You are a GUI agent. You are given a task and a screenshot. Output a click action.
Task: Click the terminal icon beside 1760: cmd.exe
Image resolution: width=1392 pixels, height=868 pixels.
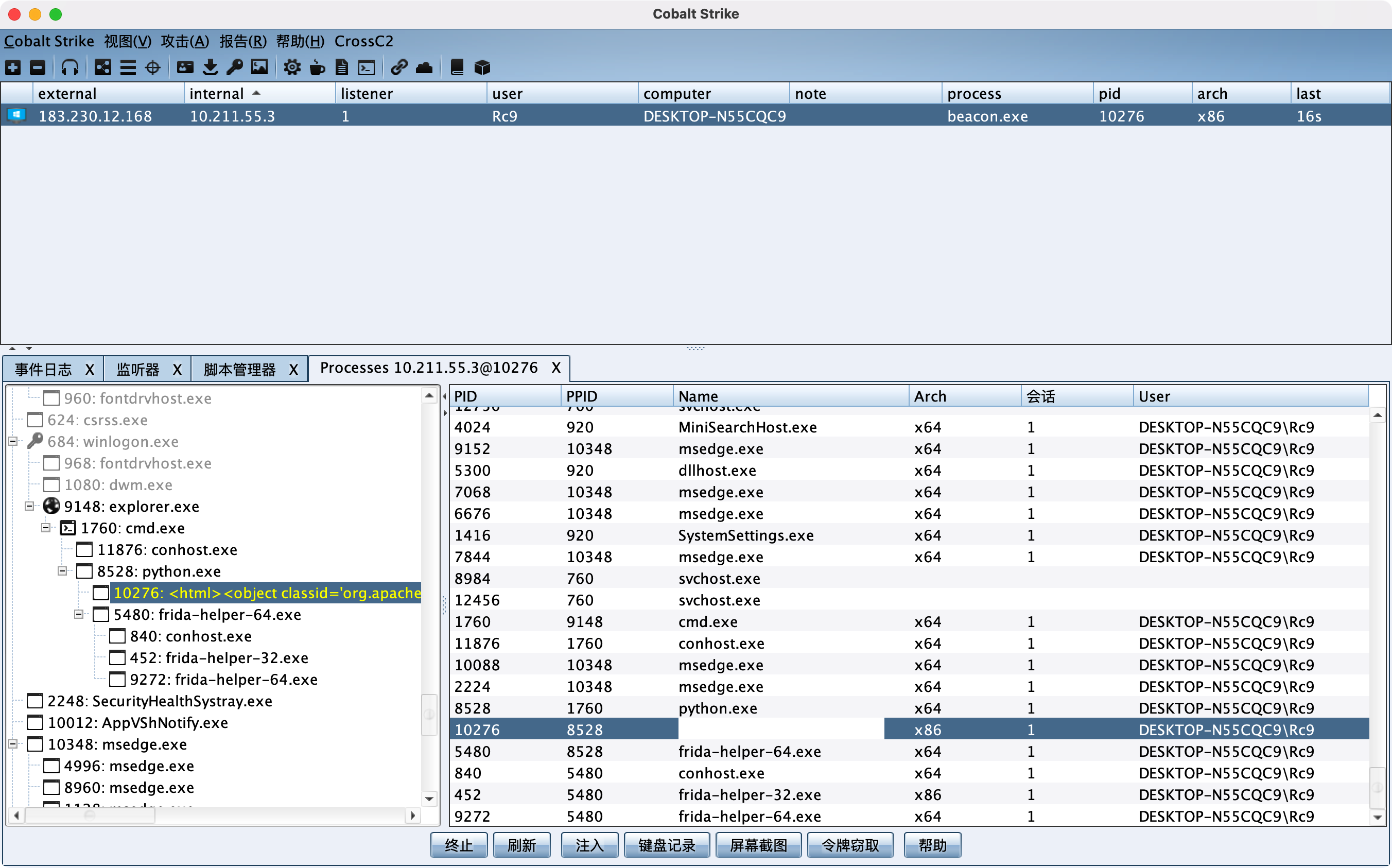point(68,528)
